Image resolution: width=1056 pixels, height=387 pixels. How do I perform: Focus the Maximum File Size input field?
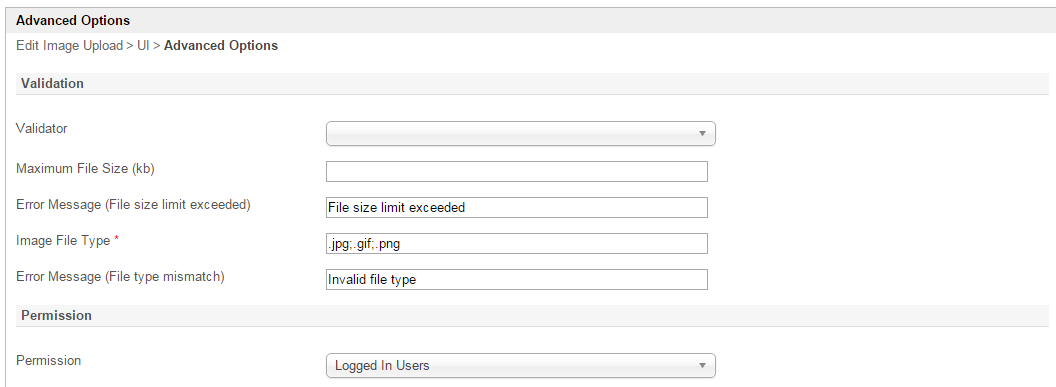pos(517,172)
